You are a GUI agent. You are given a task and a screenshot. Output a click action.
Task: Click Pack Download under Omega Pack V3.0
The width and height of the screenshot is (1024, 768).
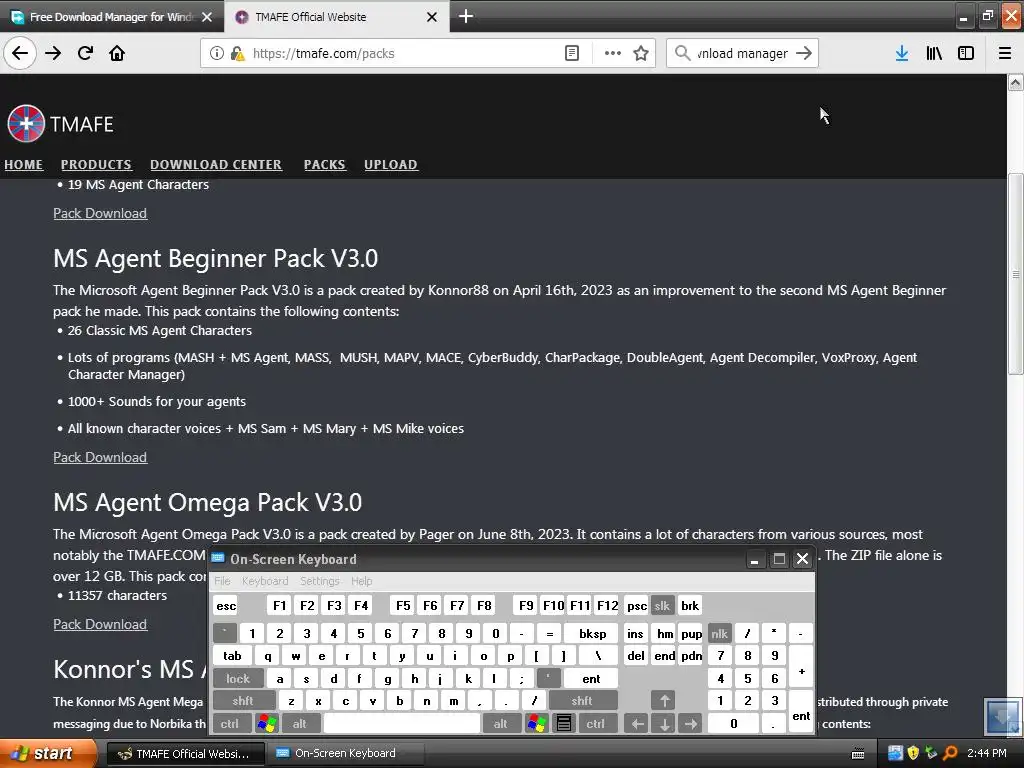[100, 624]
